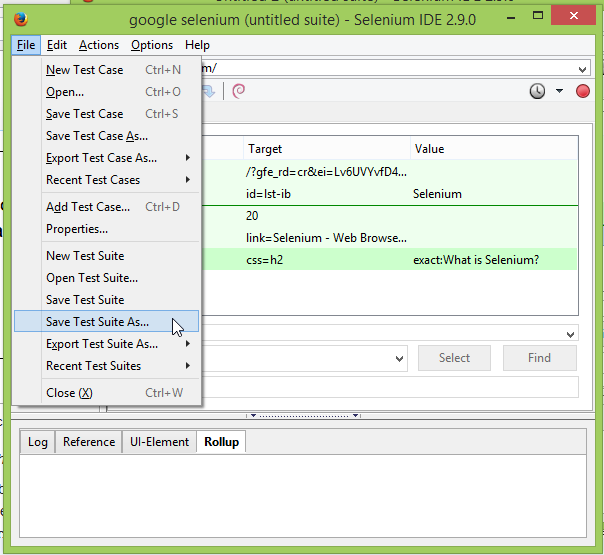Choose Add Test Case...

[x=106, y=207]
